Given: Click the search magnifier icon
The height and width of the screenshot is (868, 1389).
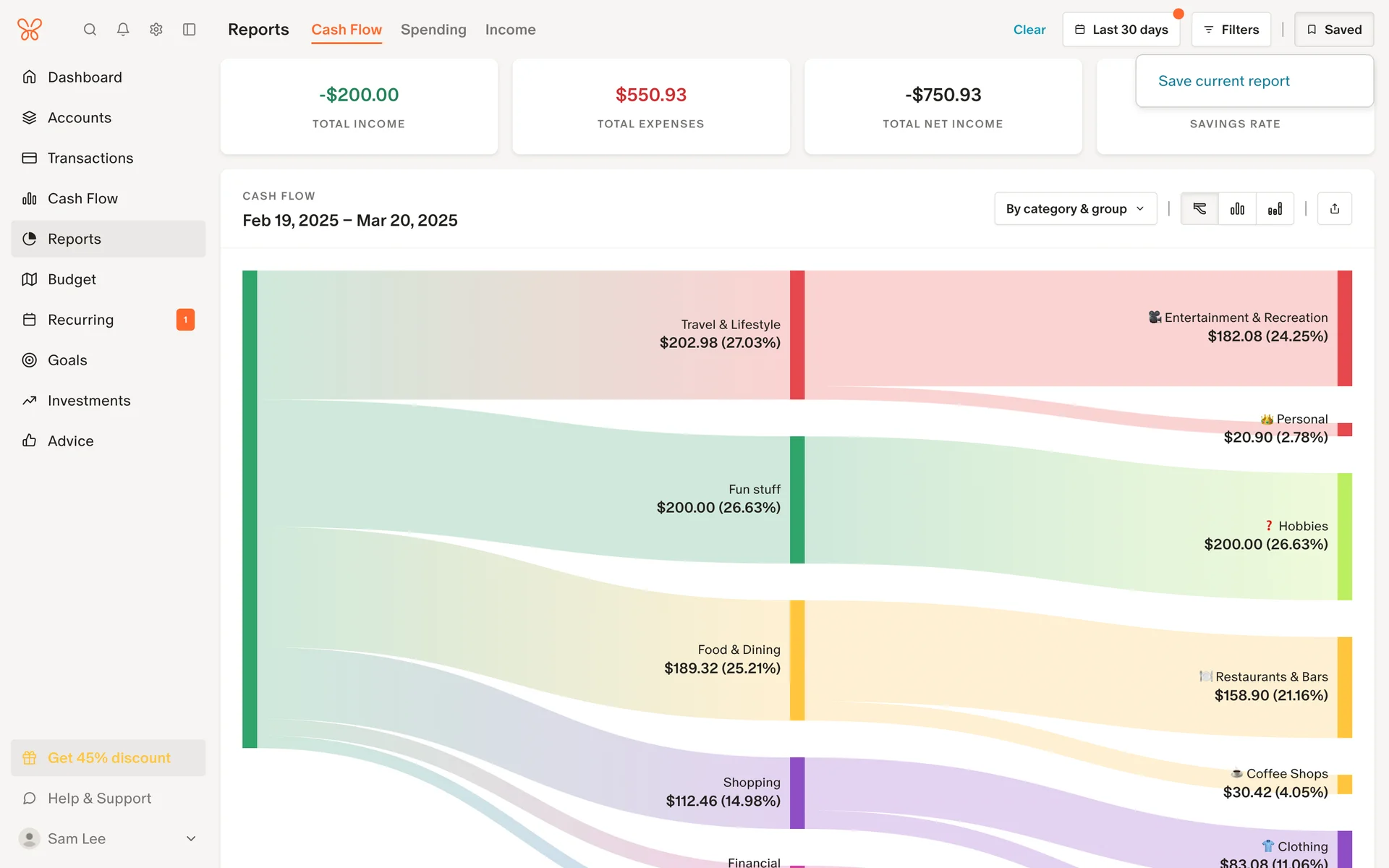Looking at the screenshot, I should point(90,30).
